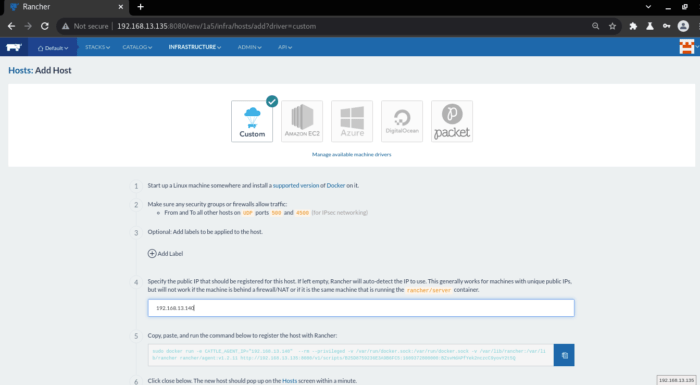This screenshot has width=700, height=385.
Task: Click the port 500 text
Action: [x=276, y=213]
